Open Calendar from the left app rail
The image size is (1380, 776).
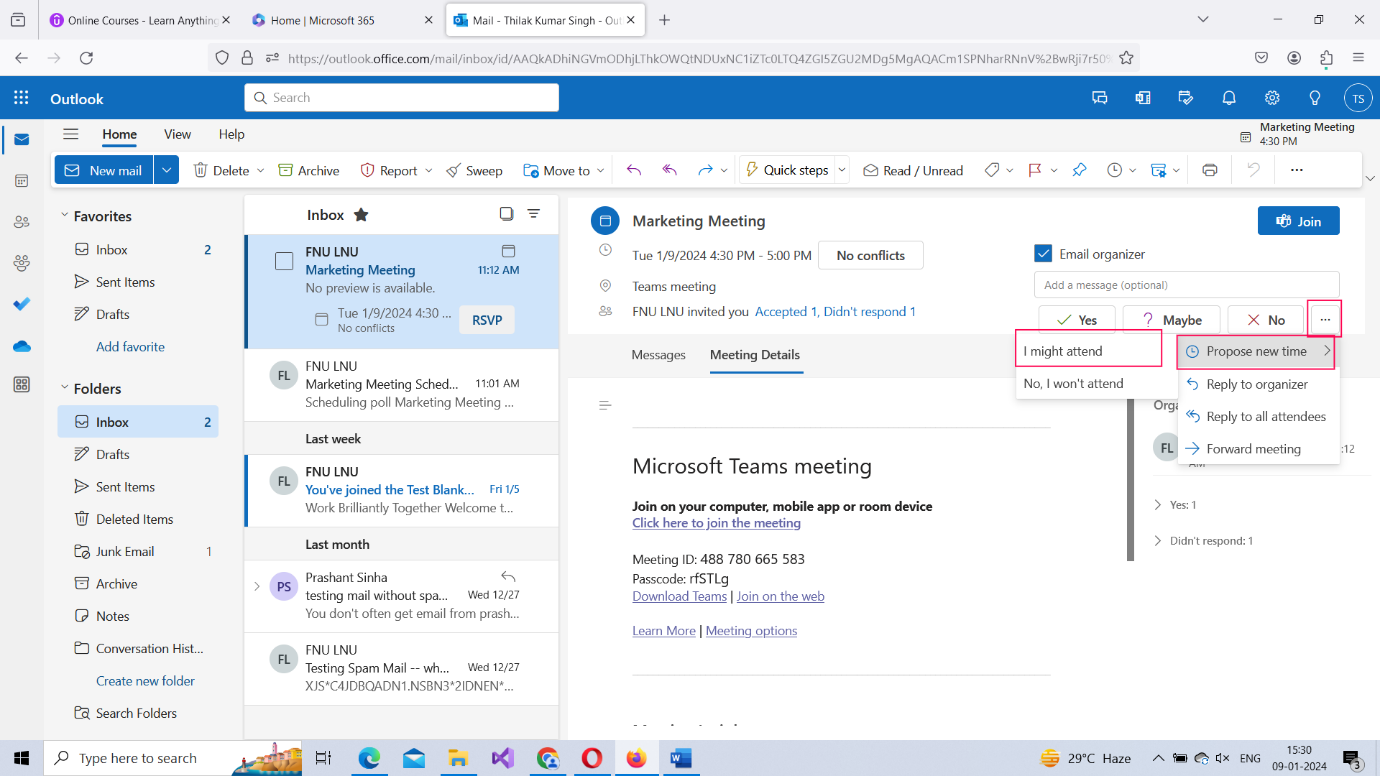coord(21,181)
